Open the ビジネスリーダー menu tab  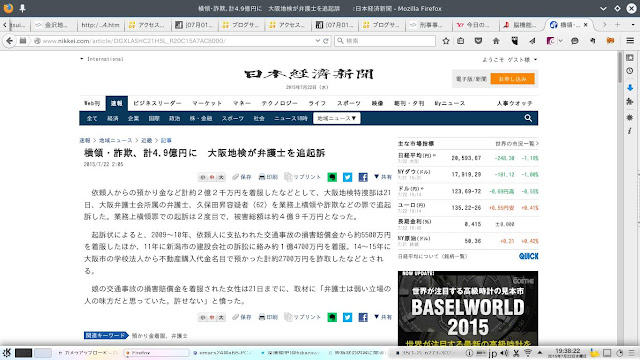tap(157, 103)
